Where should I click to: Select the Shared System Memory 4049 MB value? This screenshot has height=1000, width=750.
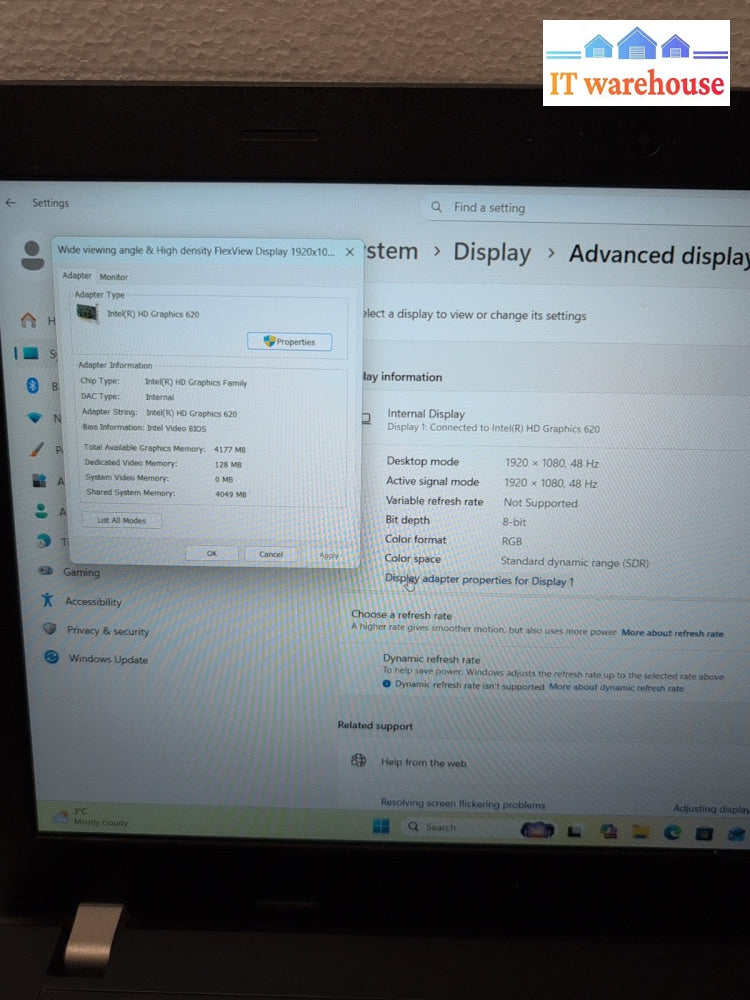[x=230, y=494]
